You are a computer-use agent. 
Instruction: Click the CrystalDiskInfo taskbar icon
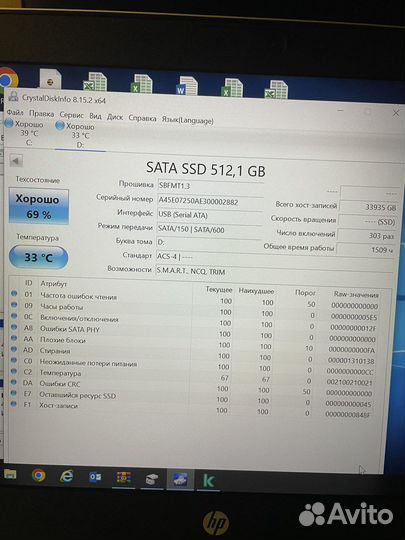[x=180, y=479]
